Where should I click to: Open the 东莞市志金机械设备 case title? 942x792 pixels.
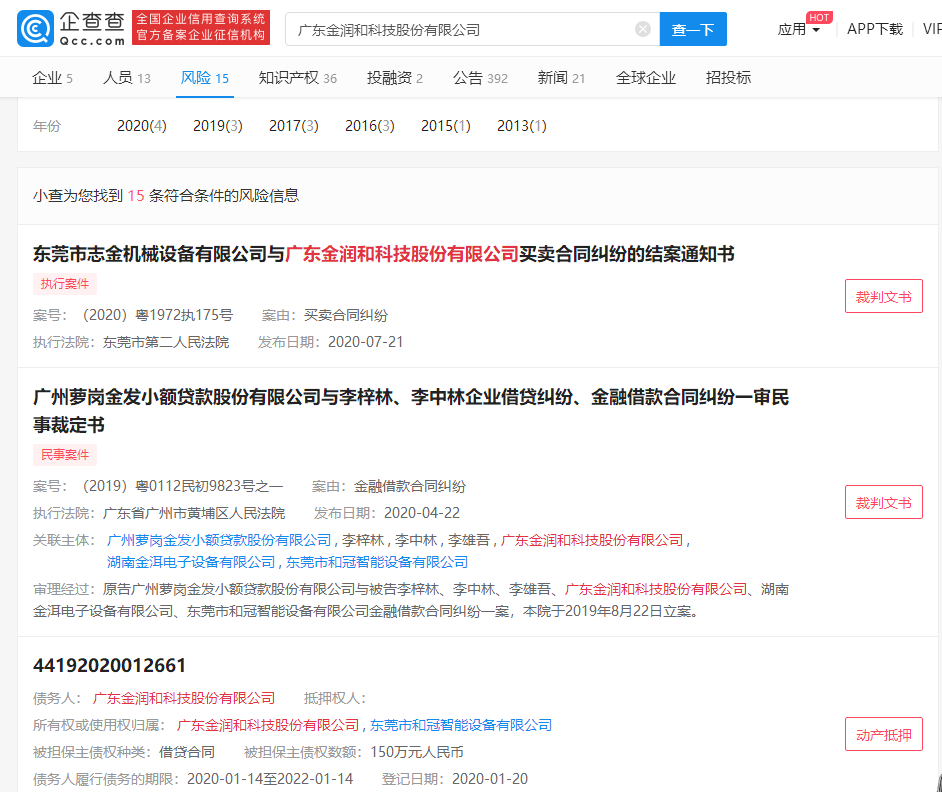pos(383,254)
